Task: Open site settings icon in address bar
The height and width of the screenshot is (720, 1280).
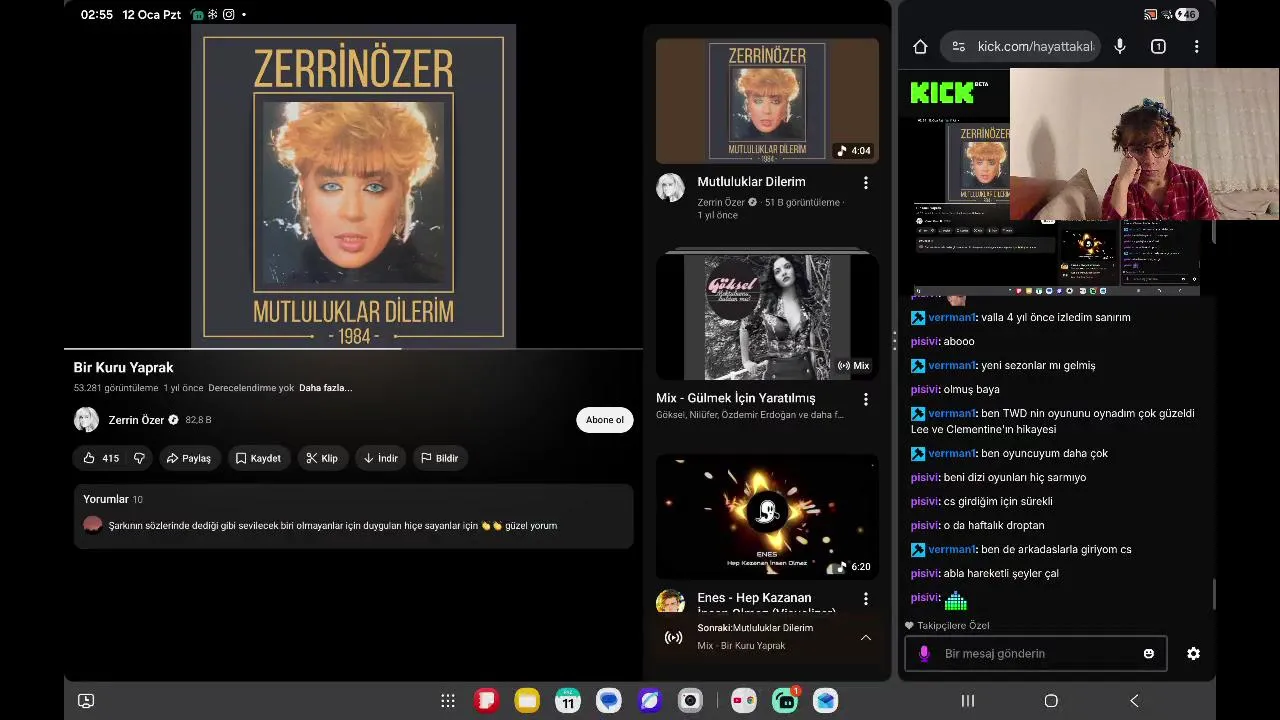Action: [958, 47]
